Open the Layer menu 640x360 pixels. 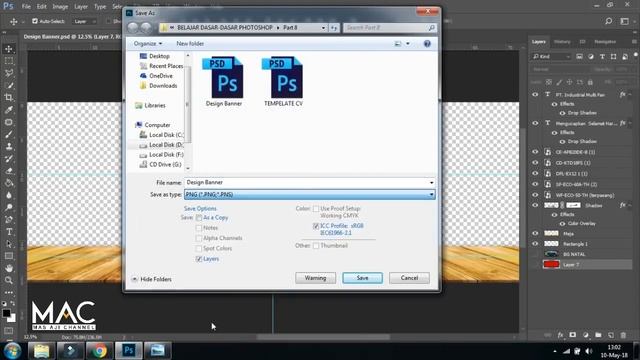pos(81,7)
